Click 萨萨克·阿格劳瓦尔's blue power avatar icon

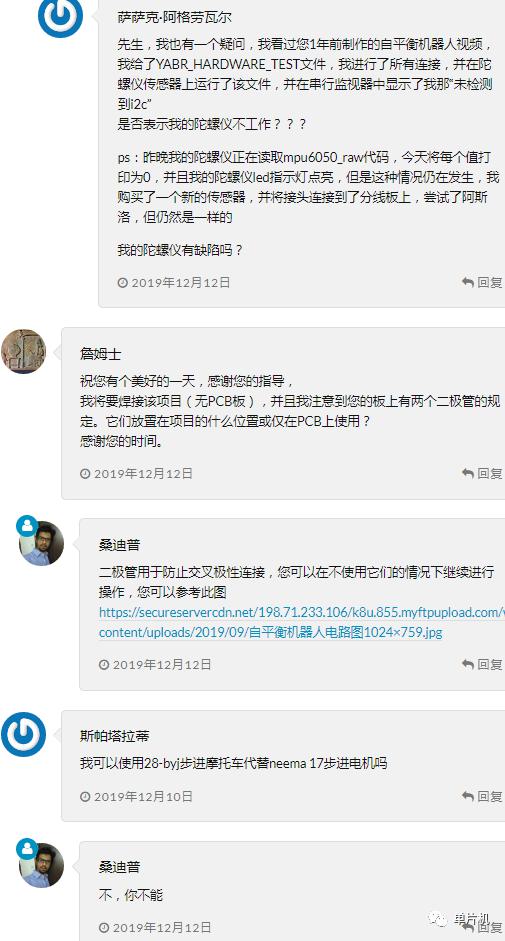click(59, 16)
